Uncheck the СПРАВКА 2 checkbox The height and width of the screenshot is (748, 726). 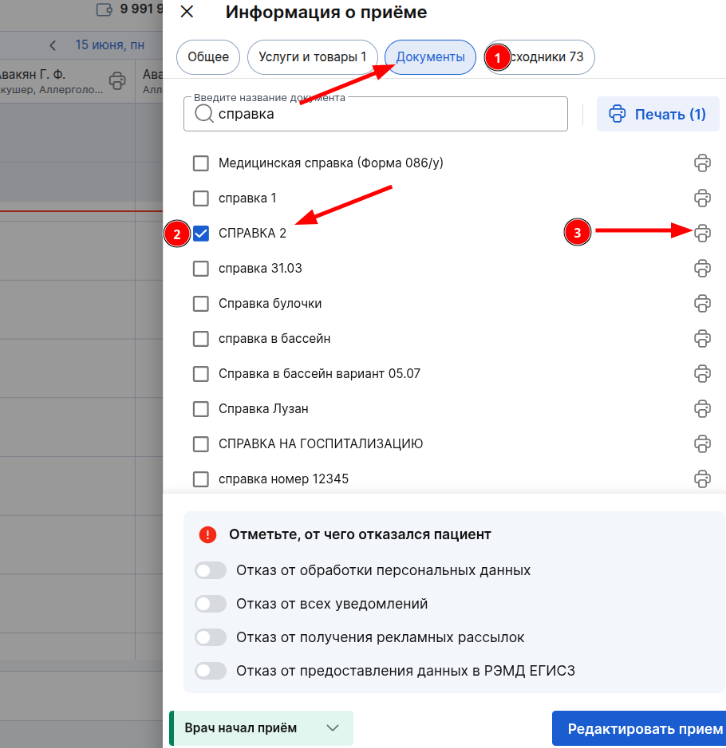tap(201, 233)
